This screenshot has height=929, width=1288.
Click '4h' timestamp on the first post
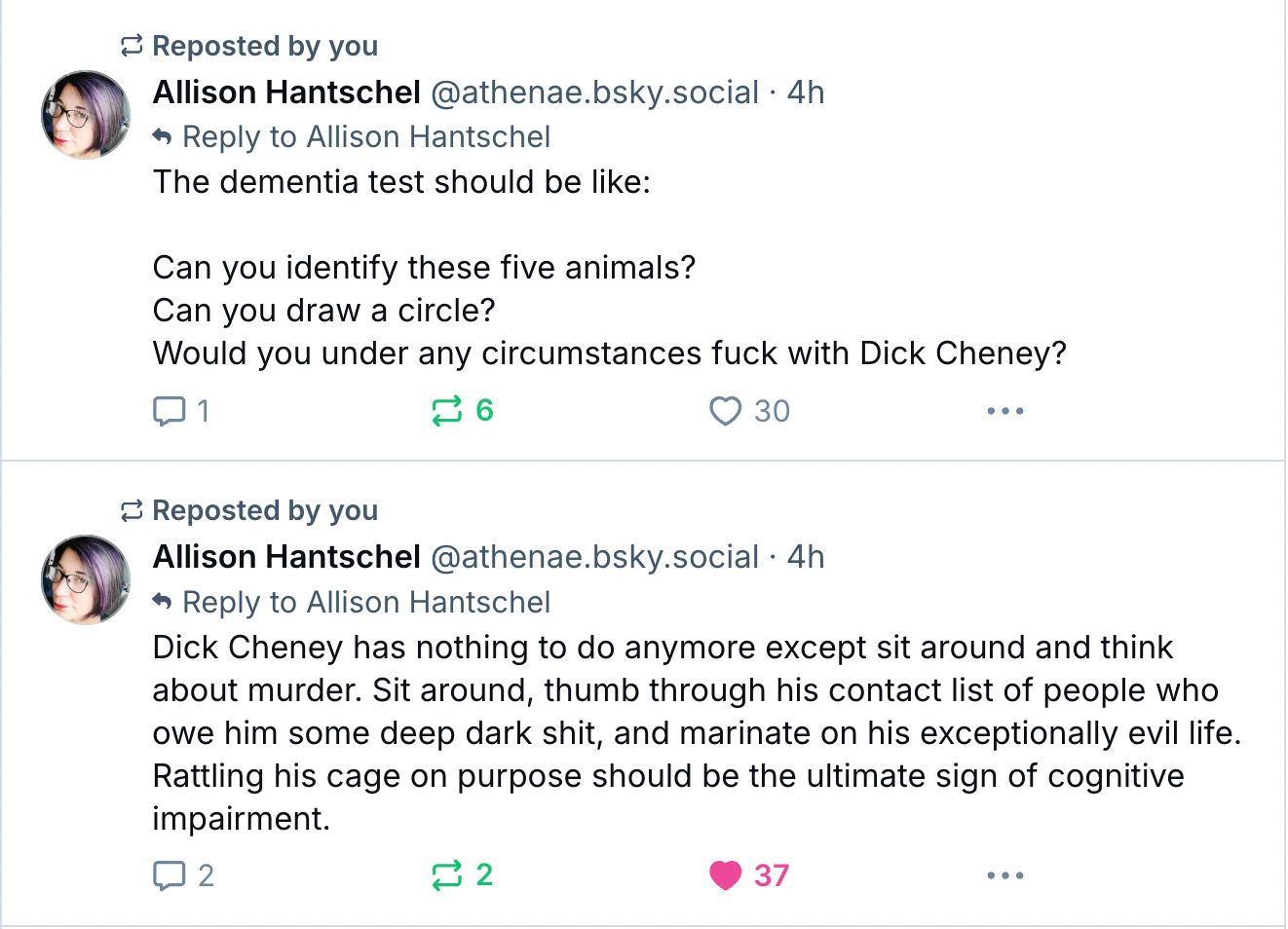pos(806,93)
